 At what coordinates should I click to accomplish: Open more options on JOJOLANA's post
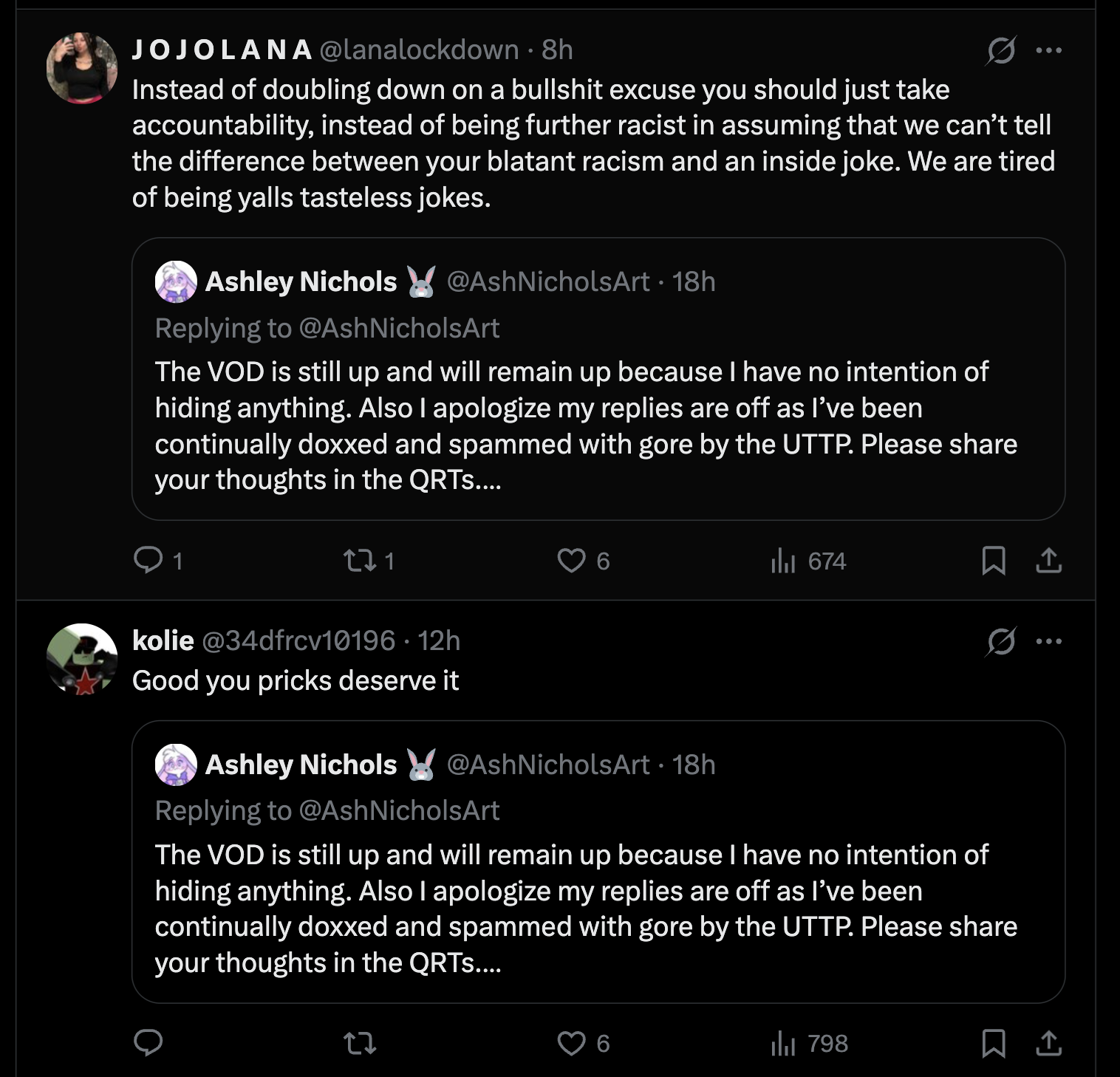[x=1048, y=50]
